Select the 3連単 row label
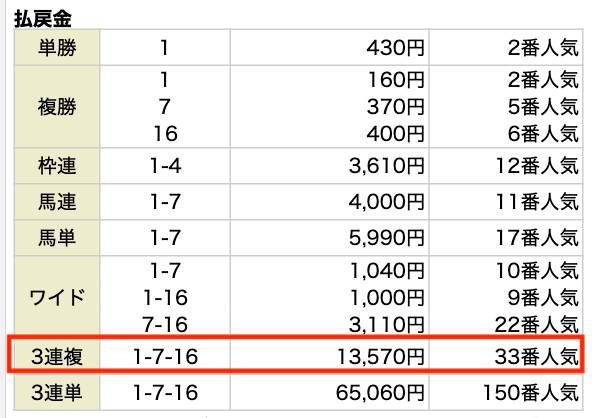The width and height of the screenshot is (592, 418). (x=57, y=392)
